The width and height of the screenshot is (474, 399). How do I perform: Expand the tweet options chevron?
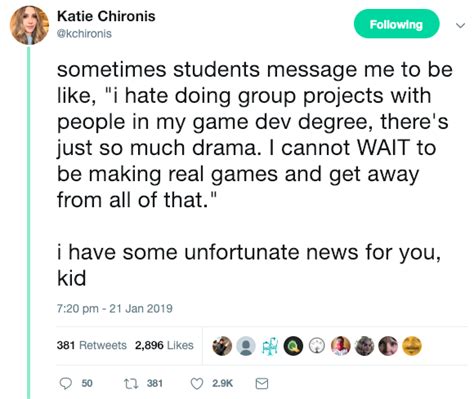tap(460, 25)
